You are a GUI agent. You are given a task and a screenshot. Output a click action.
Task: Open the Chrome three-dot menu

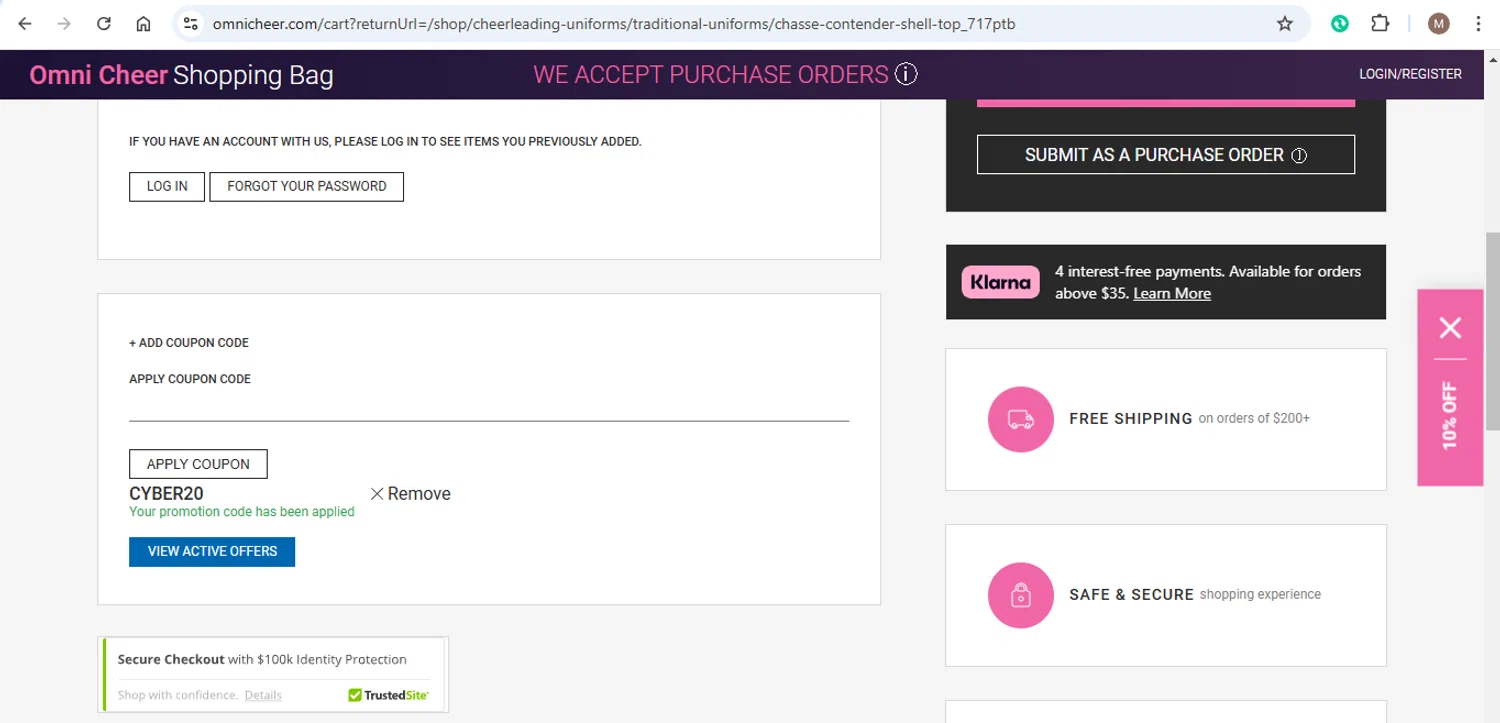click(x=1478, y=24)
